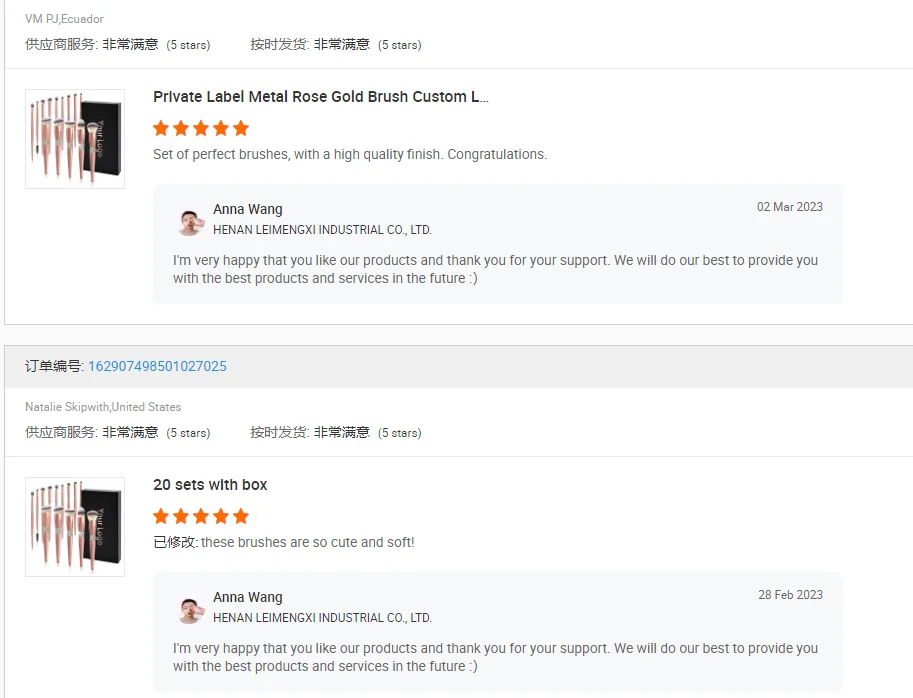This screenshot has height=698, width=913.
Task: Click Anna Wang's avatar on the 02 Mar 2023 reply
Action: click(190, 221)
